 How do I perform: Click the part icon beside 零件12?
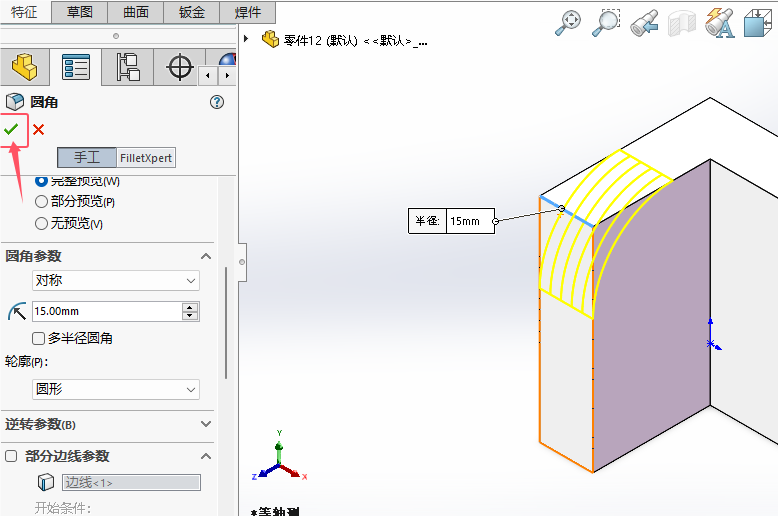click(x=270, y=39)
